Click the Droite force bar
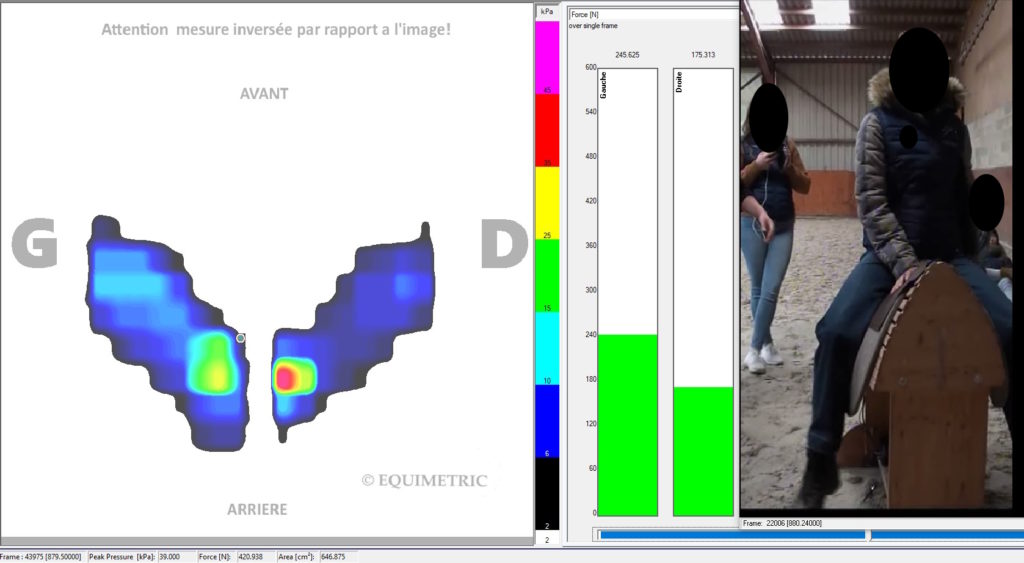This screenshot has width=1024, height=563. [703, 450]
